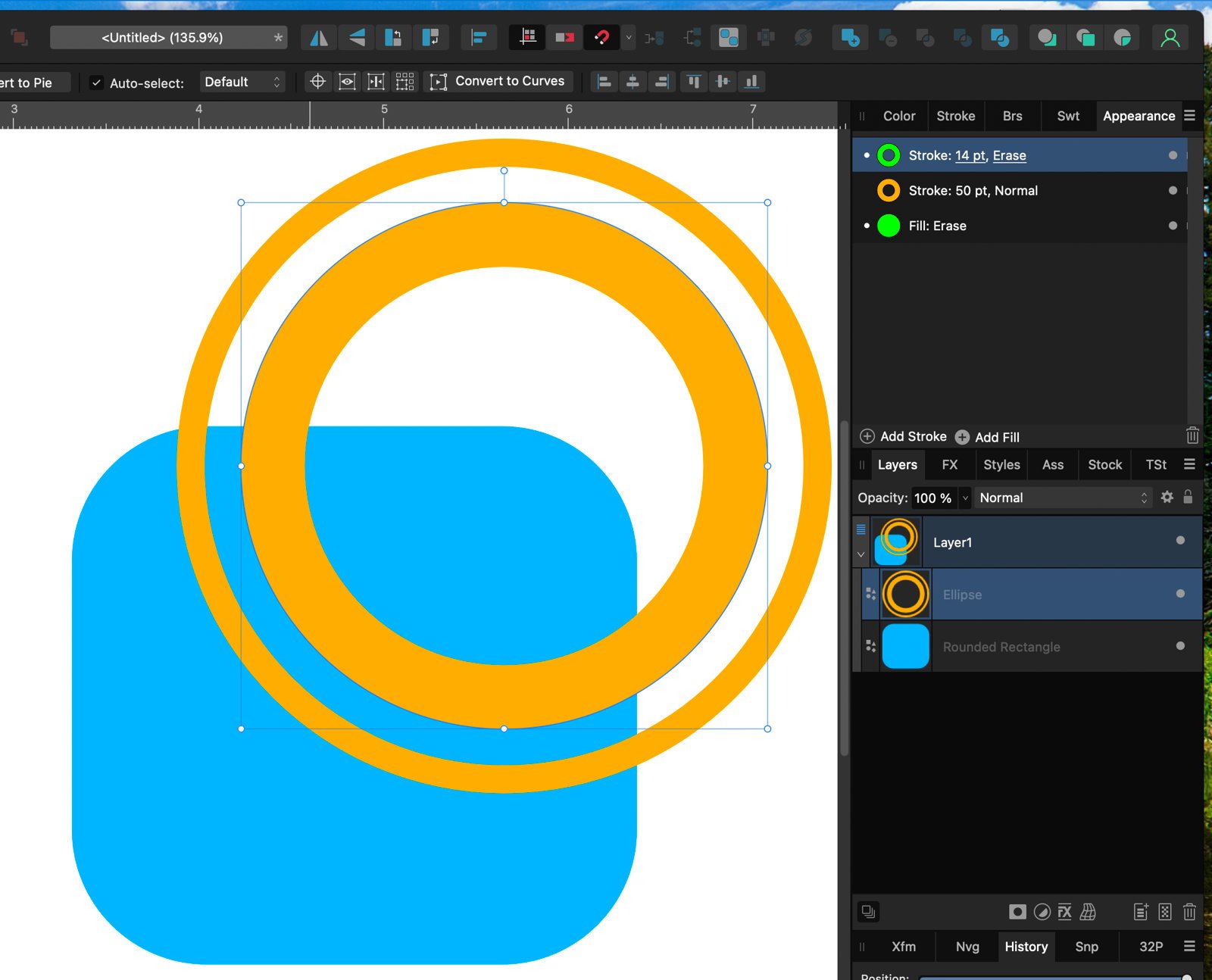Align selection left in the context toolbar
Screen dimensions: 1212x980
coord(604,82)
